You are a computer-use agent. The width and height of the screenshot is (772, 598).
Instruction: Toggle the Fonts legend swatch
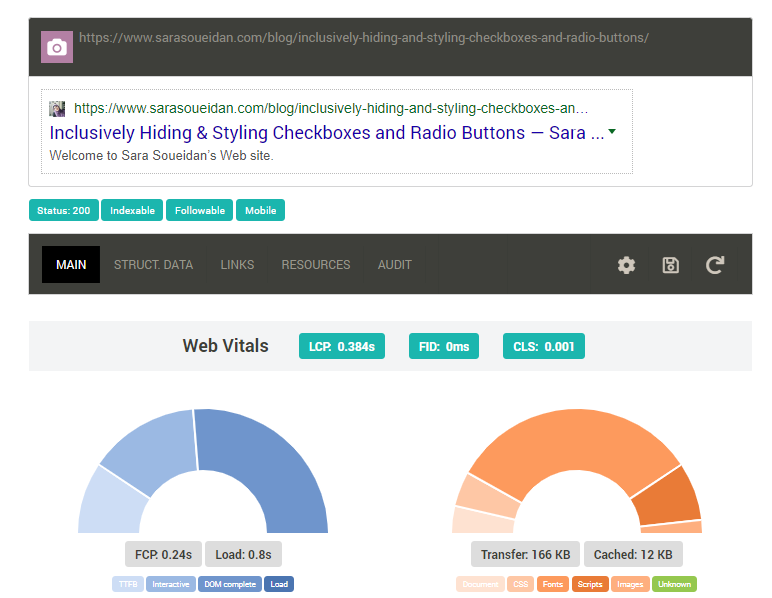(x=553, y=584)
